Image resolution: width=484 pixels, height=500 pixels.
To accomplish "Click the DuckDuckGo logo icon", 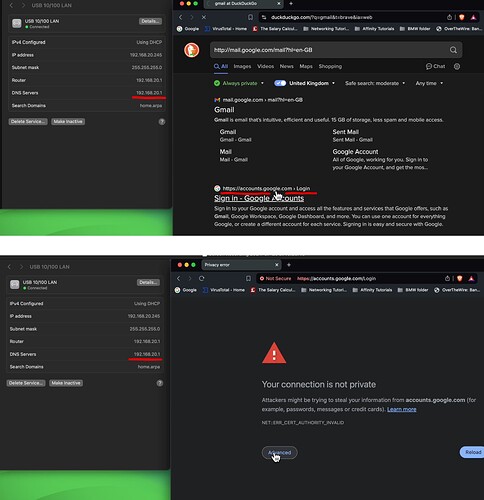I will tap(192, 50).
